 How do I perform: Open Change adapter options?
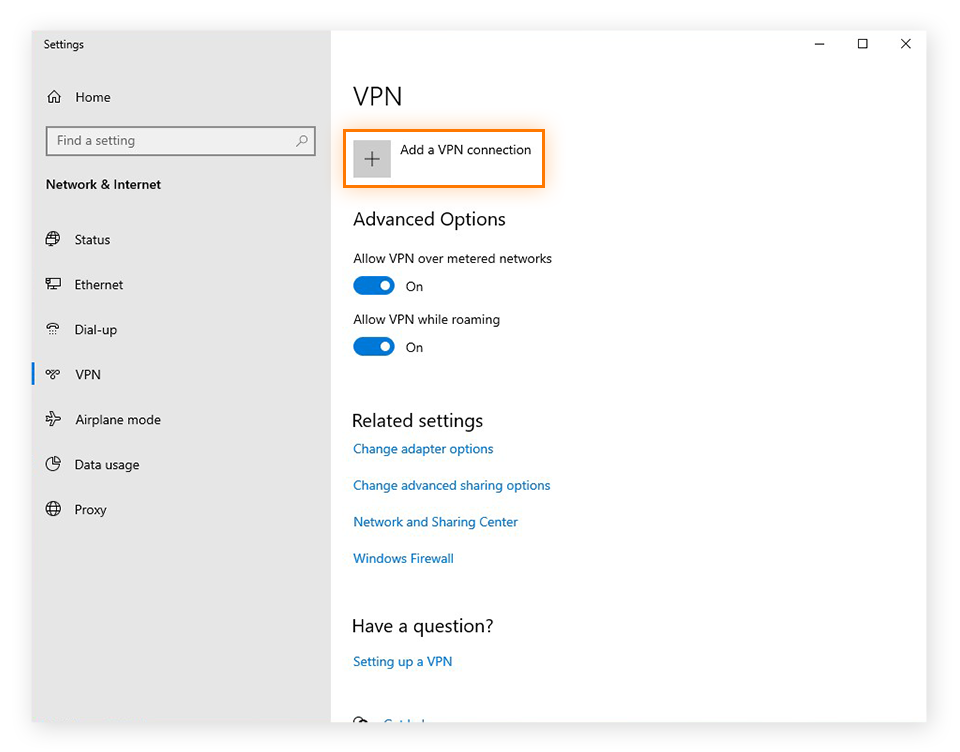(x=422, y=449)
